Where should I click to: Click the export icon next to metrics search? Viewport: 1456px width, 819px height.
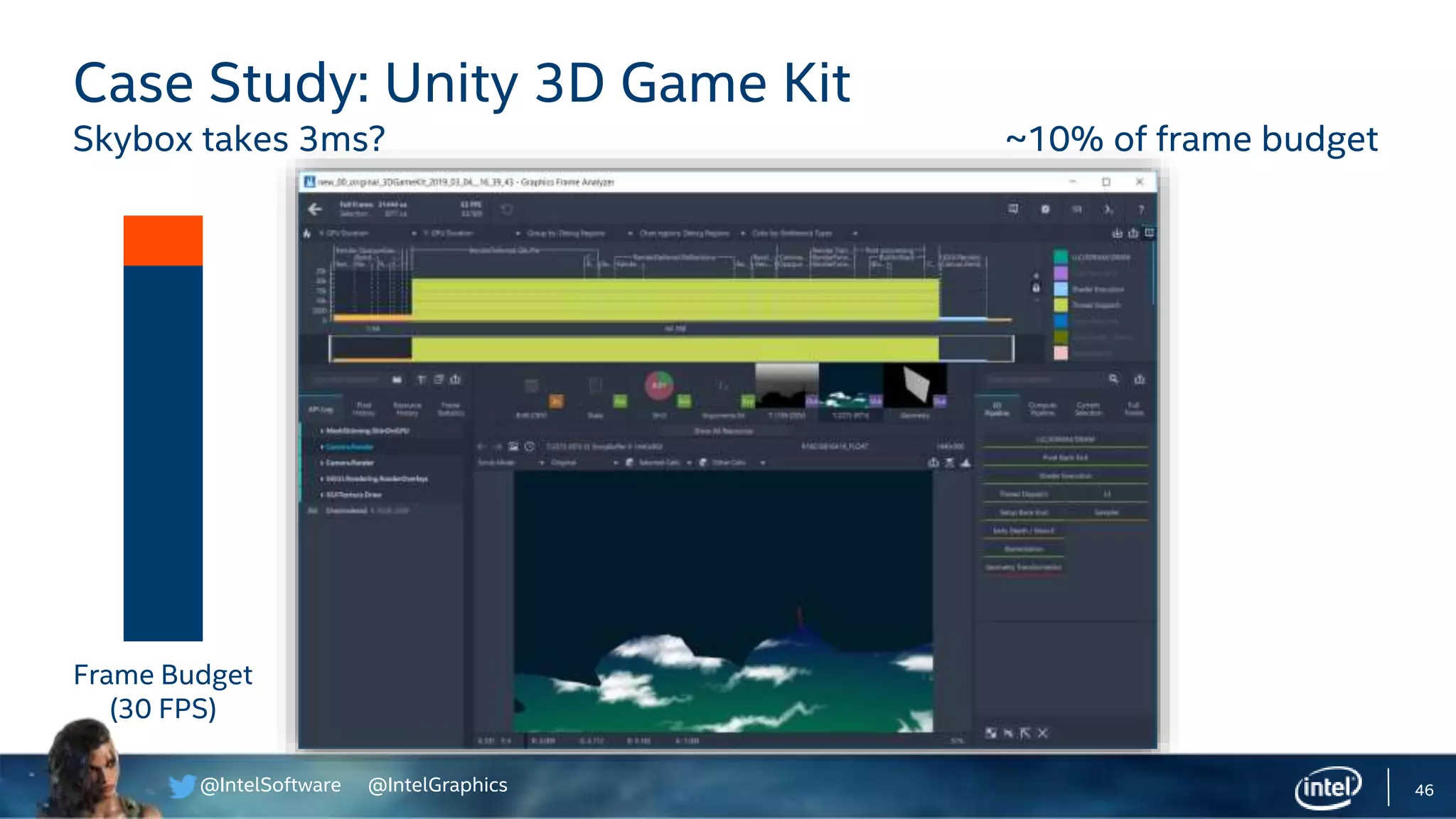point(1140,380)
